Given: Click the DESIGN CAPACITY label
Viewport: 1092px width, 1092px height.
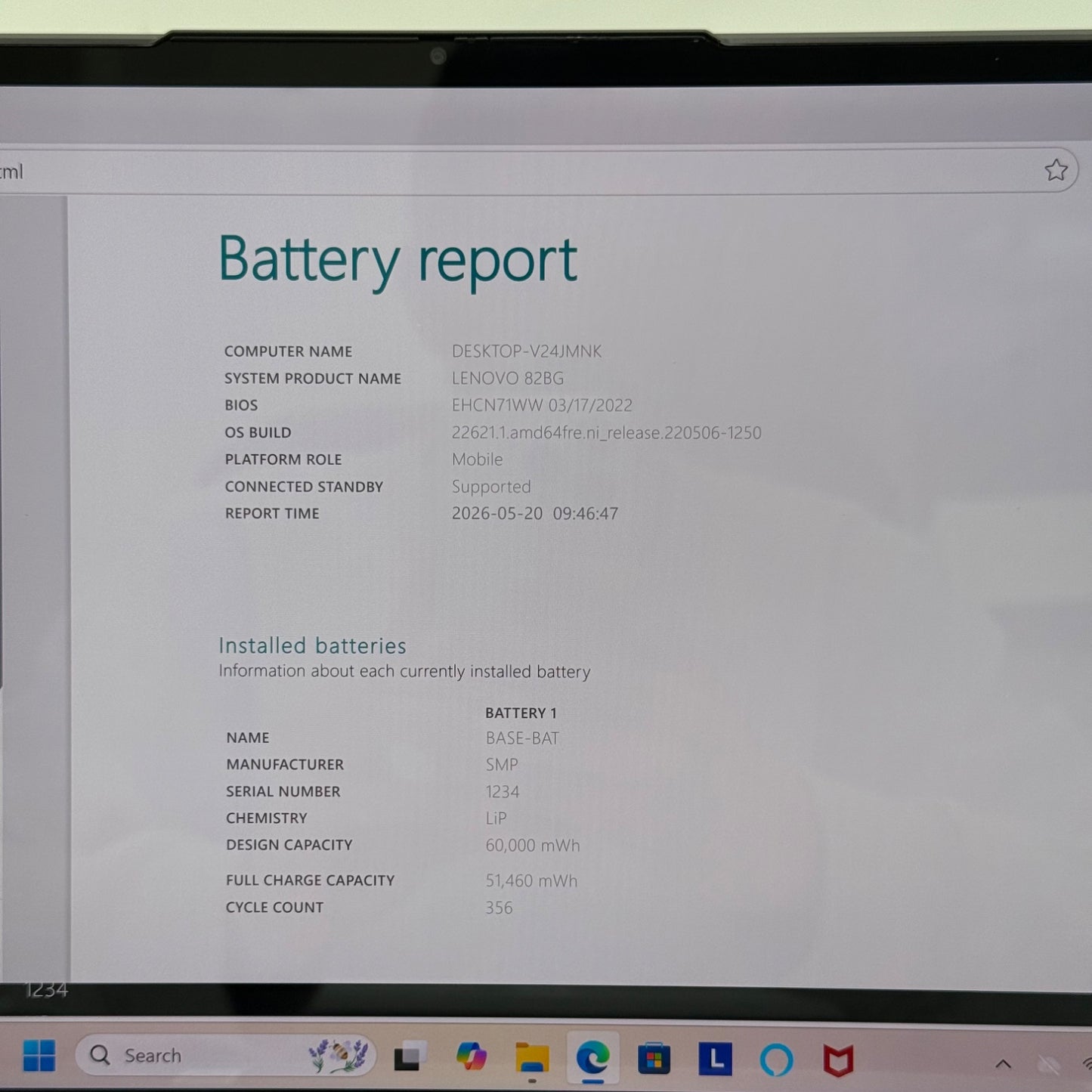Looking at the screenshot, I should 289,845.
